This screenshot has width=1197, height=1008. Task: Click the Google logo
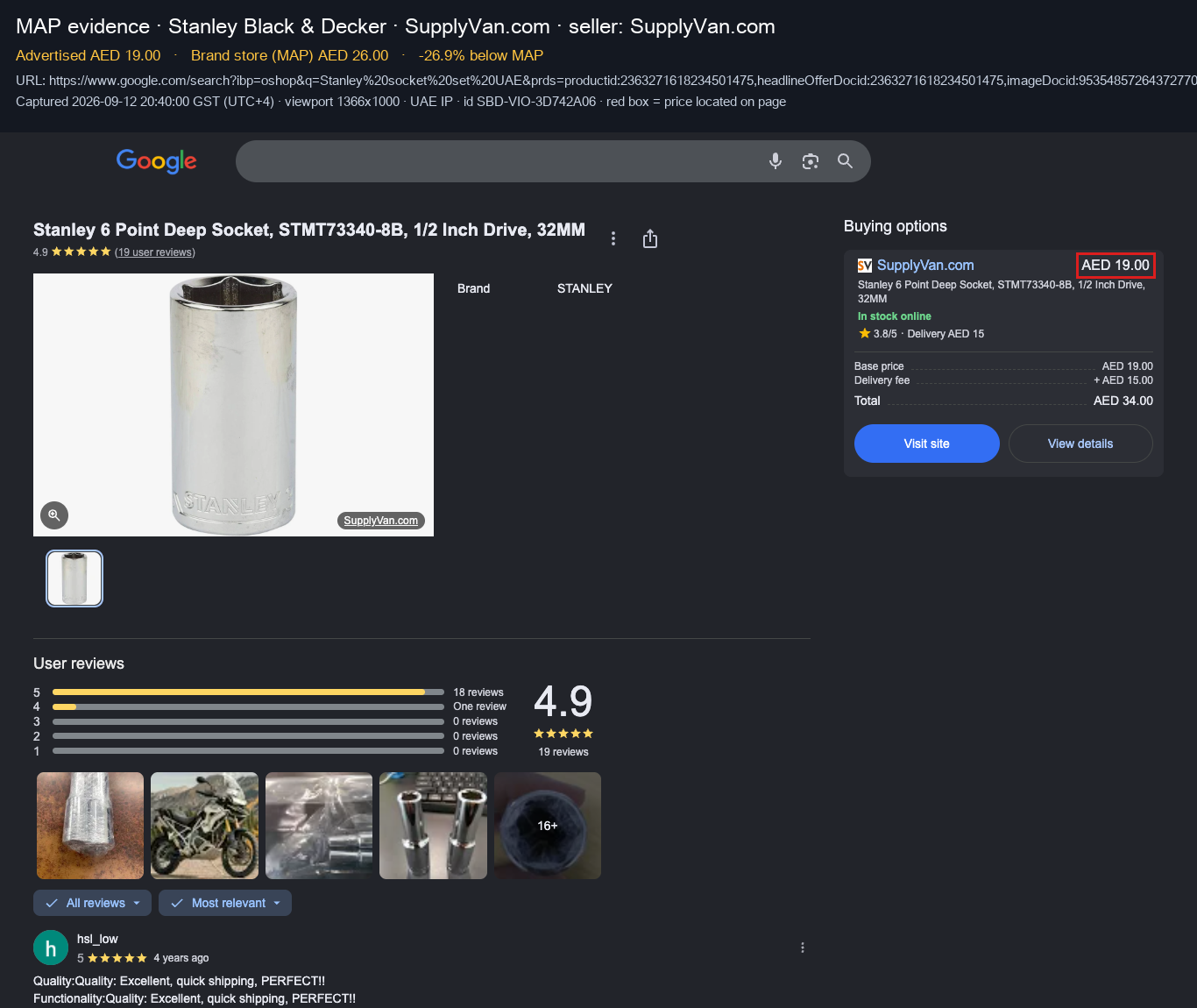coord(157,161)
